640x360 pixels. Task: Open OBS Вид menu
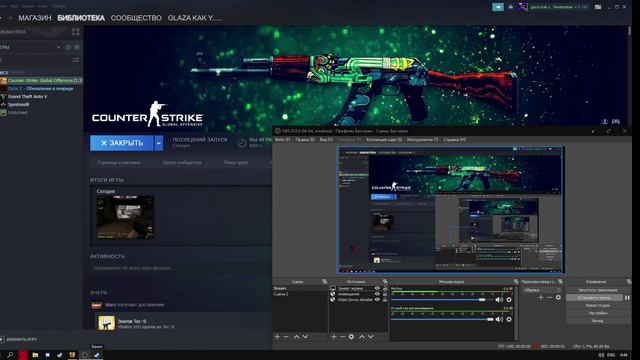(x=326, y=140)
